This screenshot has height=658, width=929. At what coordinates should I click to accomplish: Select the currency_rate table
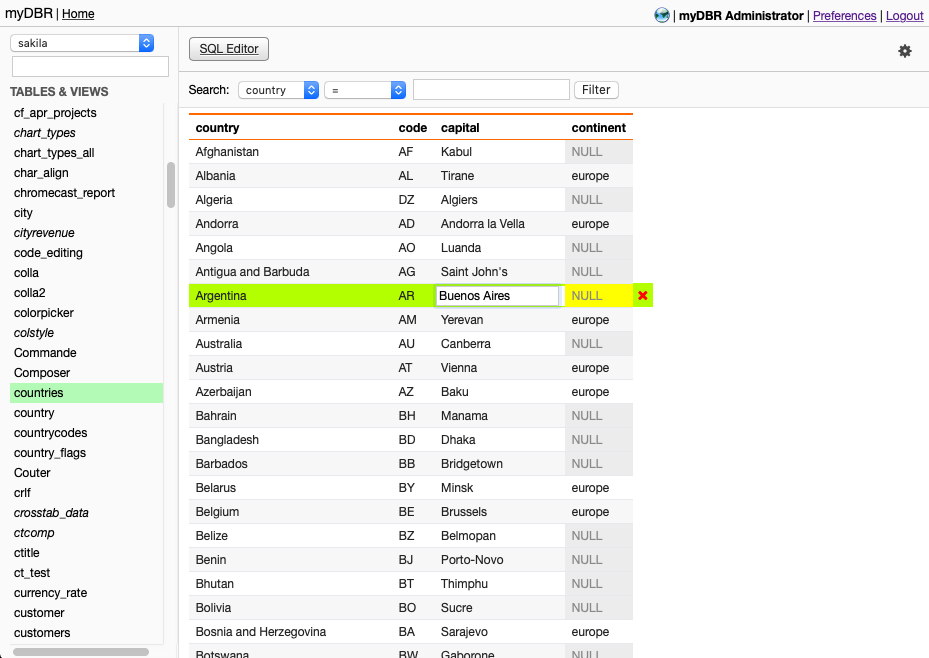coord(50,593)
